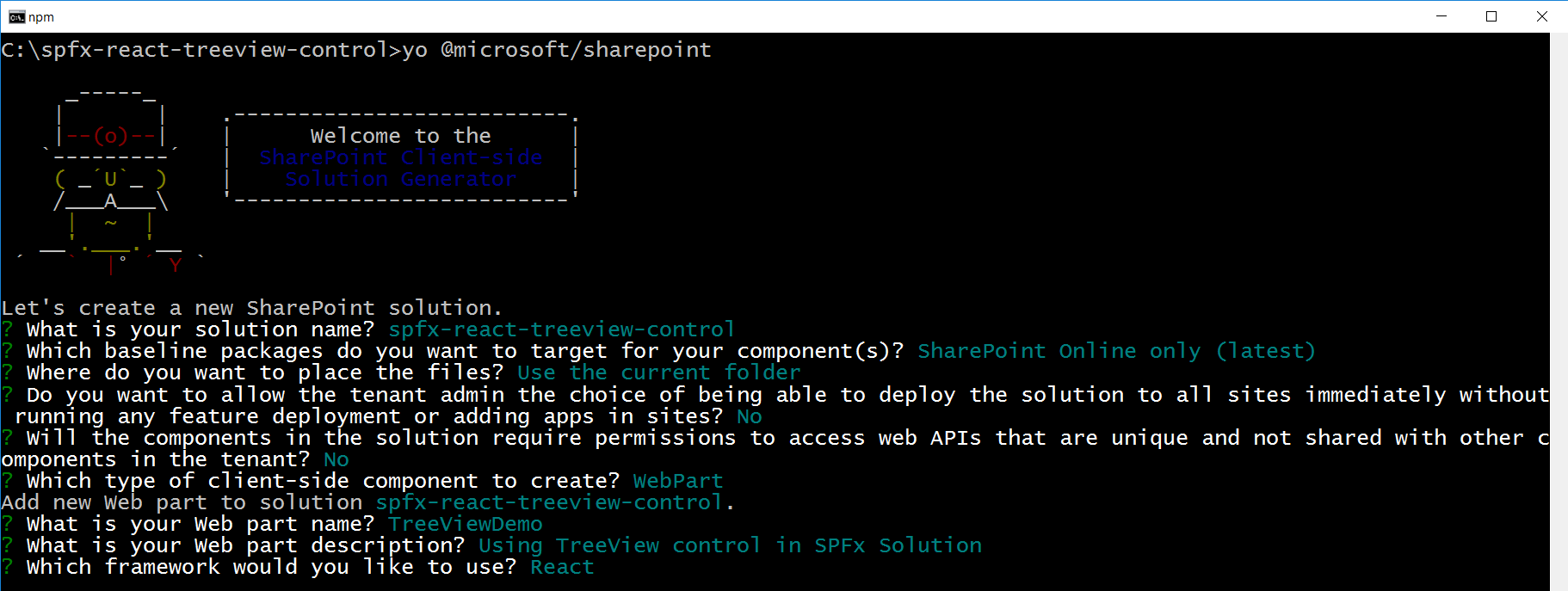Click the 'SharePoint Client-side' banner line
1568x591 pixels.
(x=400, y=157)
